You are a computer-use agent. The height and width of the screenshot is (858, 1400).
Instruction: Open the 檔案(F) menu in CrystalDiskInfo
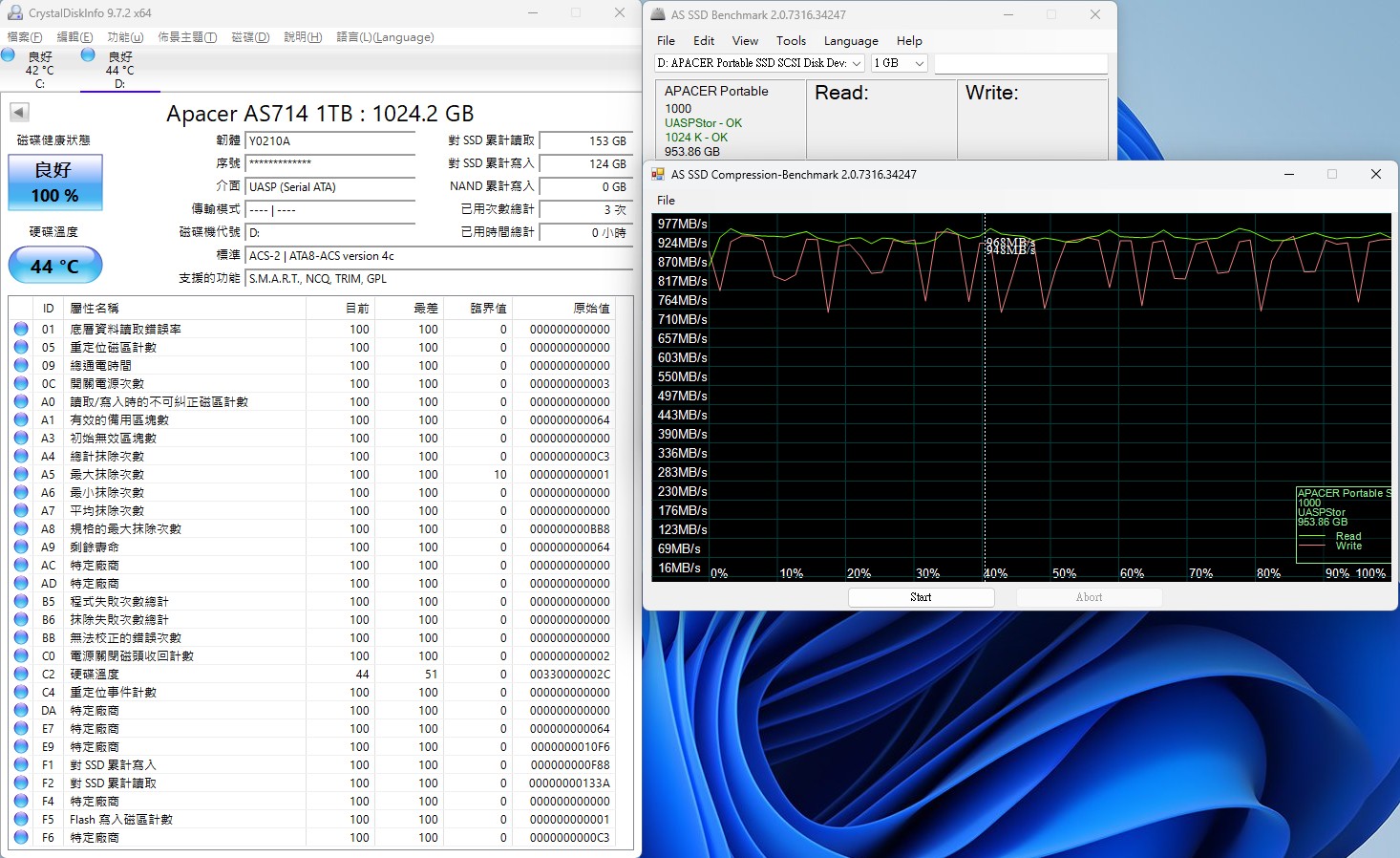(x=25, y=37)
